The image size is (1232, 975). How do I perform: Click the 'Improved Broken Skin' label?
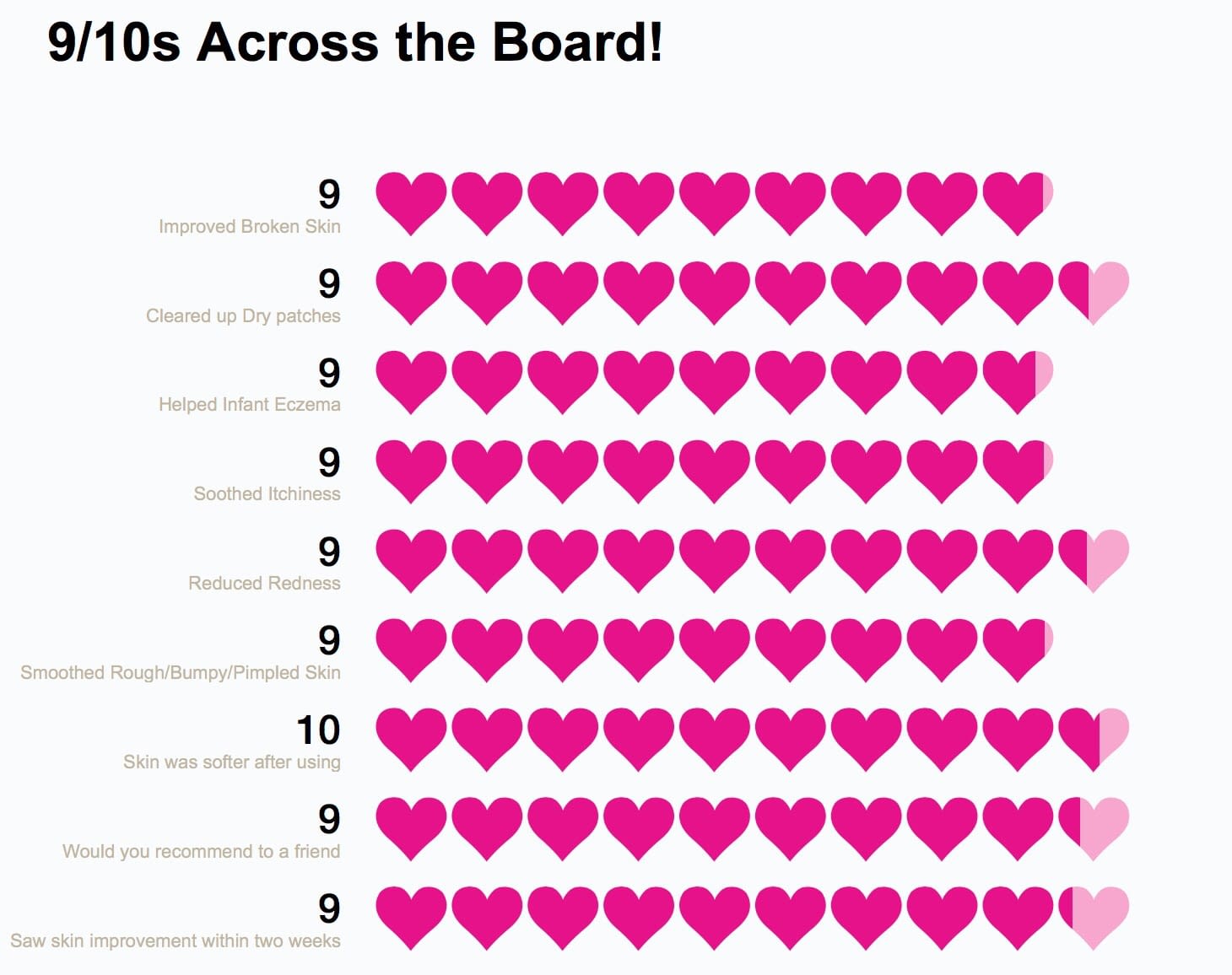[250, 226]
